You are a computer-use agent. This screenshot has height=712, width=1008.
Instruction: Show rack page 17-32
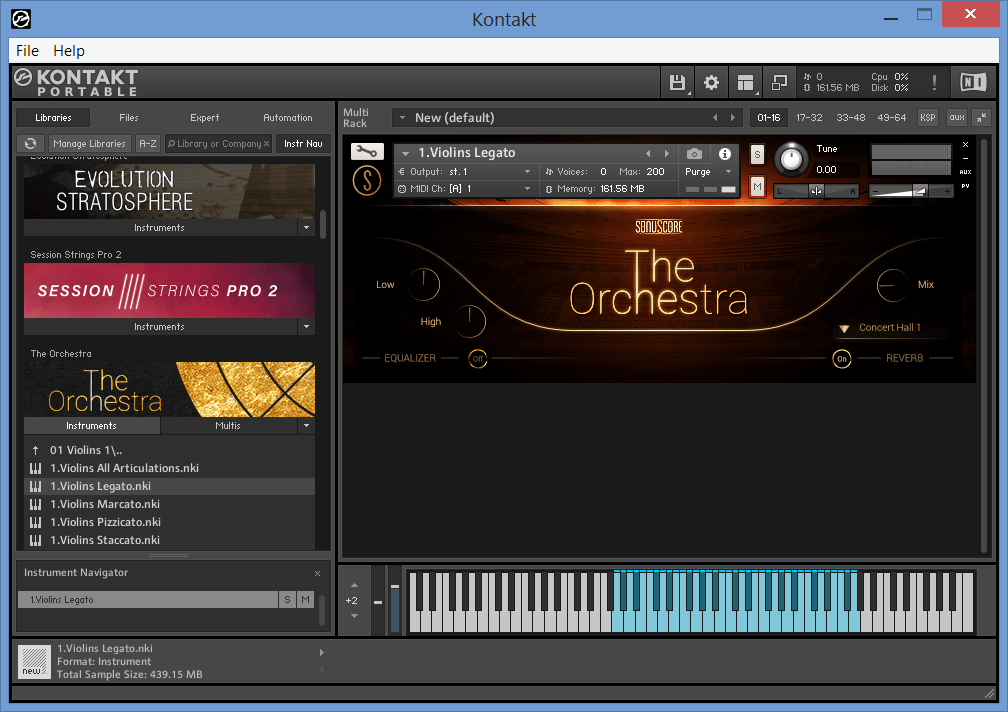pos(809,118)
